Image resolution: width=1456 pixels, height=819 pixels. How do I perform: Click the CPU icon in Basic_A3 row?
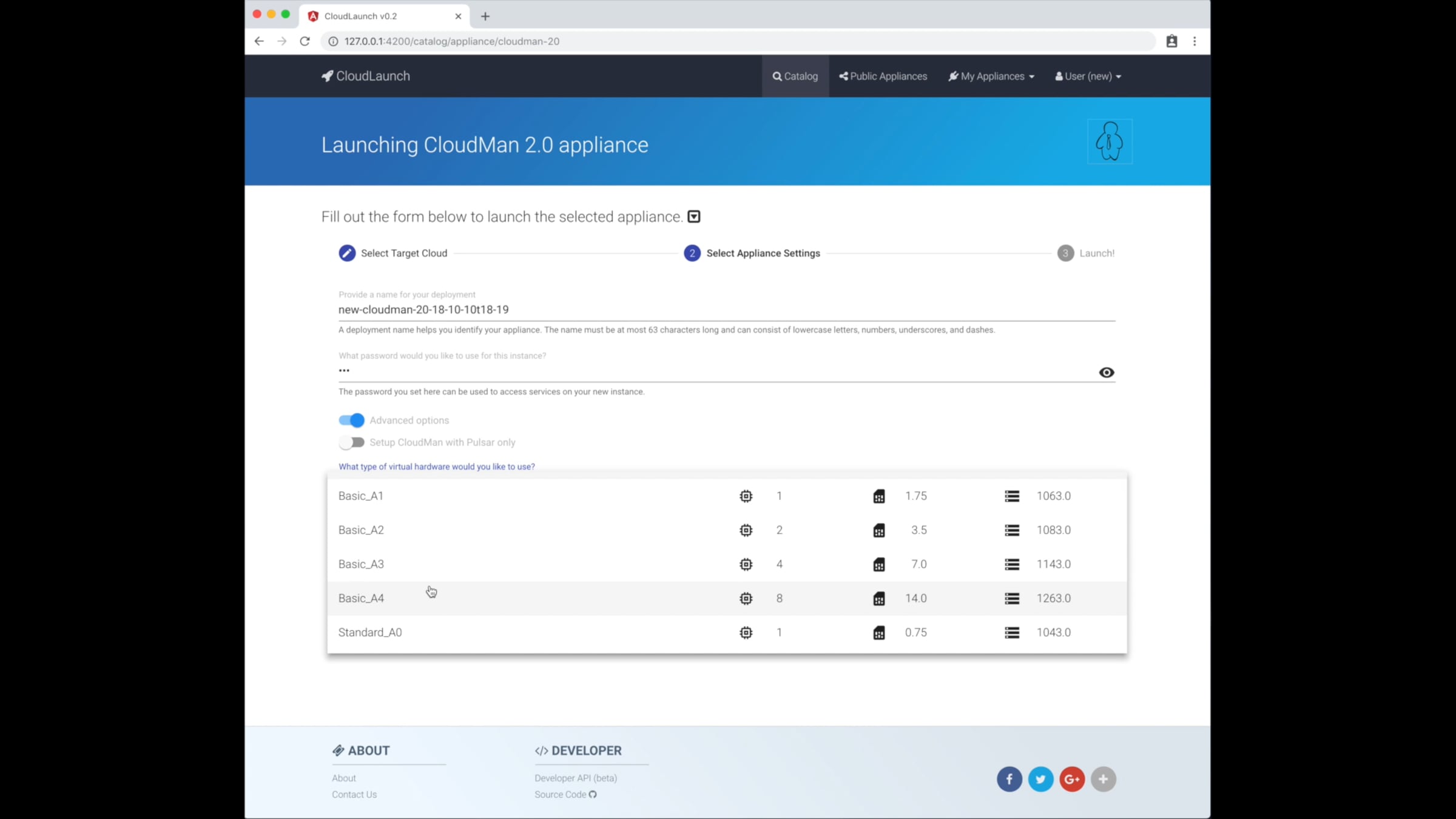point(746,564)
